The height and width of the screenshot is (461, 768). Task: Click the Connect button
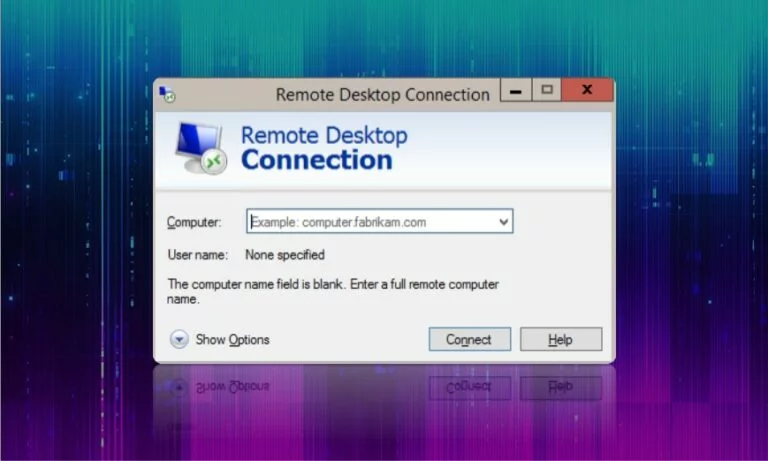click(470, 339)
